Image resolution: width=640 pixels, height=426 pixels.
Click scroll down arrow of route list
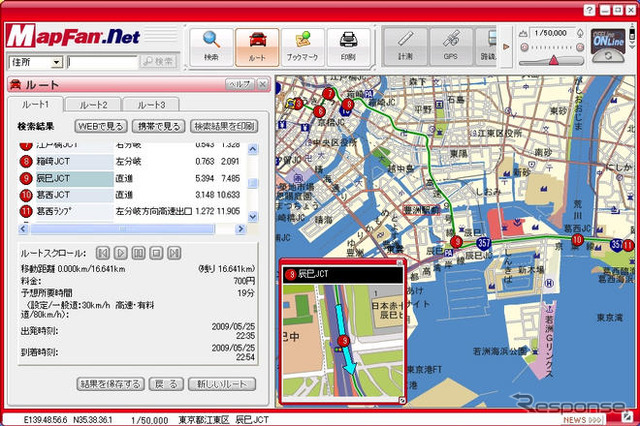[x=253, y=217]
